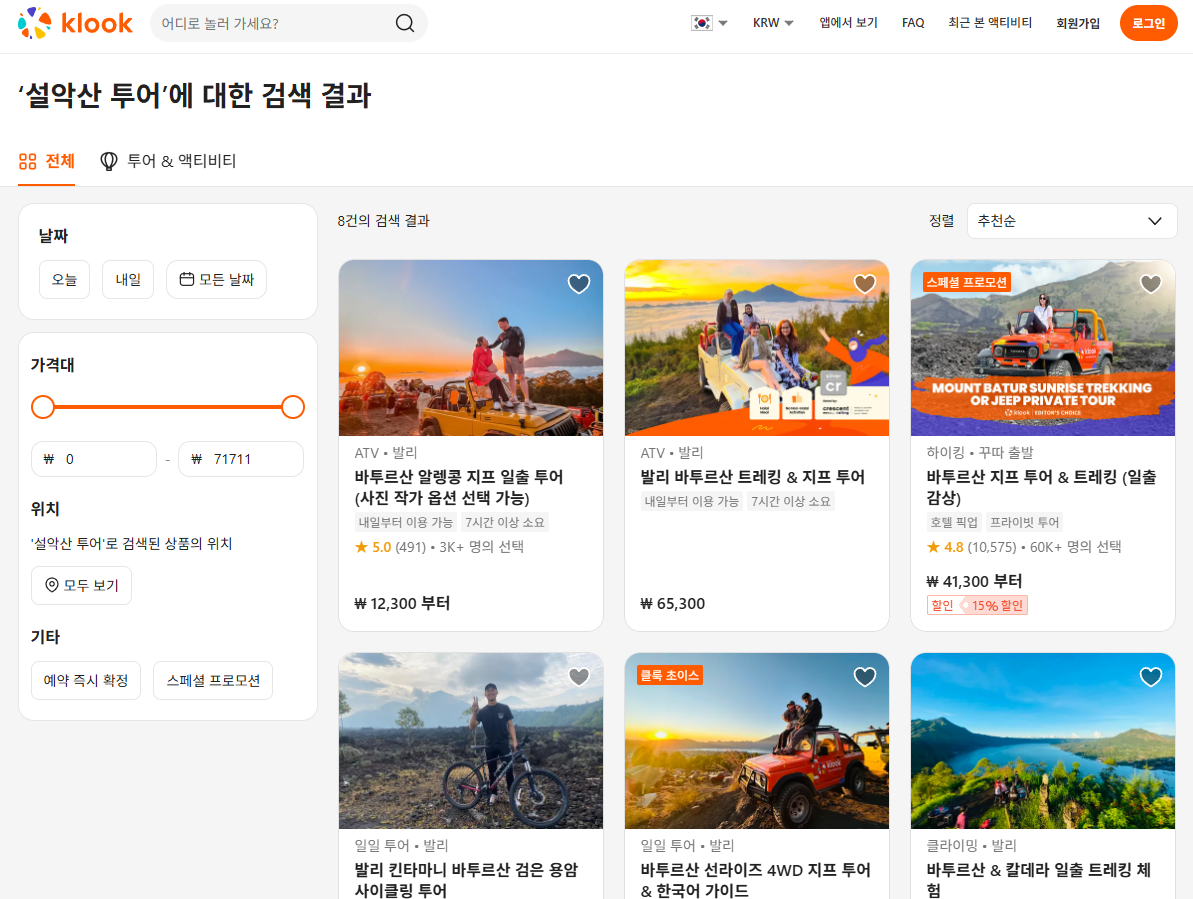Toggle 예약 즉시 확정 filter
This screenshot has width=1193, height=899.
coord(86,680)
